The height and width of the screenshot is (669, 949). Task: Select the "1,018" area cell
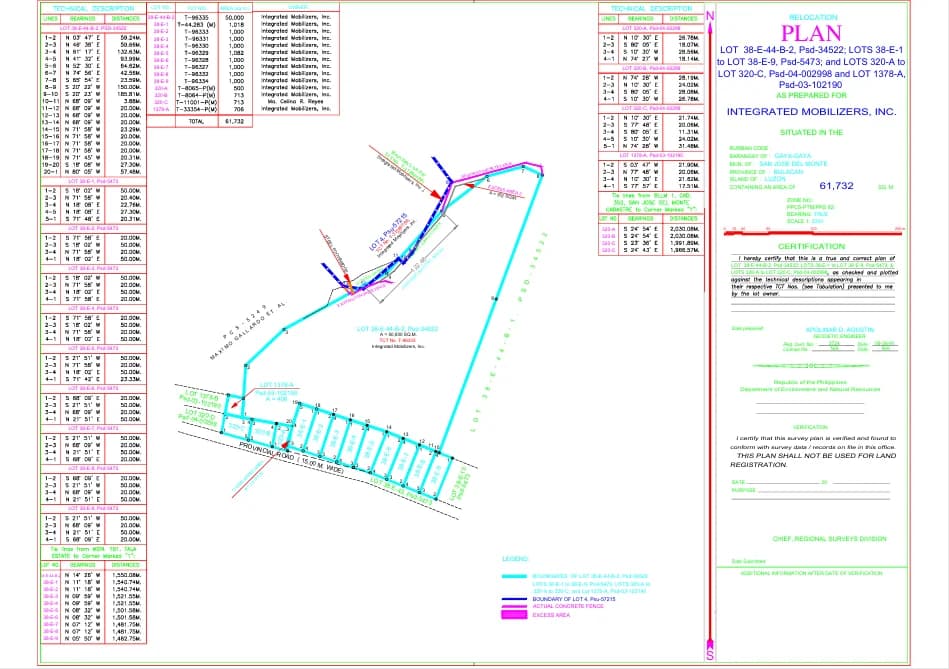point(236,25)
